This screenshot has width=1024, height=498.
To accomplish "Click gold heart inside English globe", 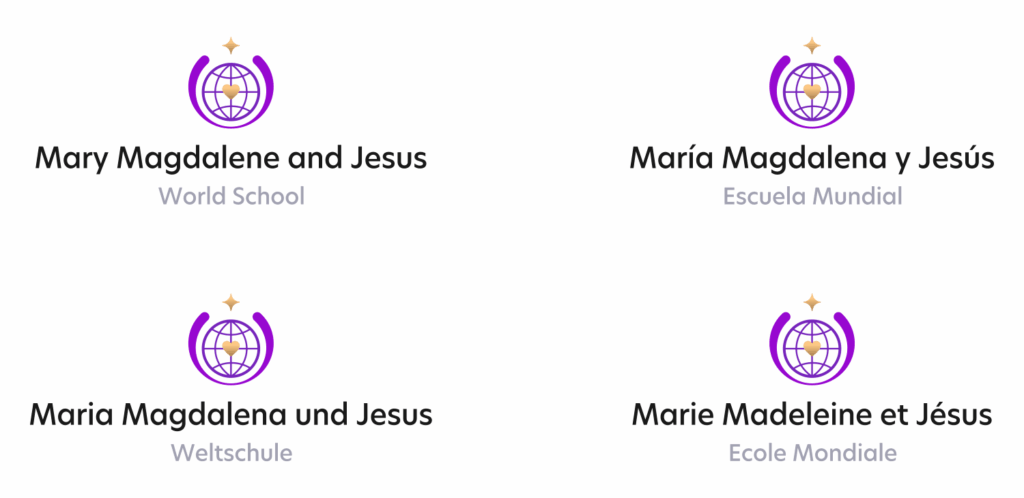I will point(231,91).
